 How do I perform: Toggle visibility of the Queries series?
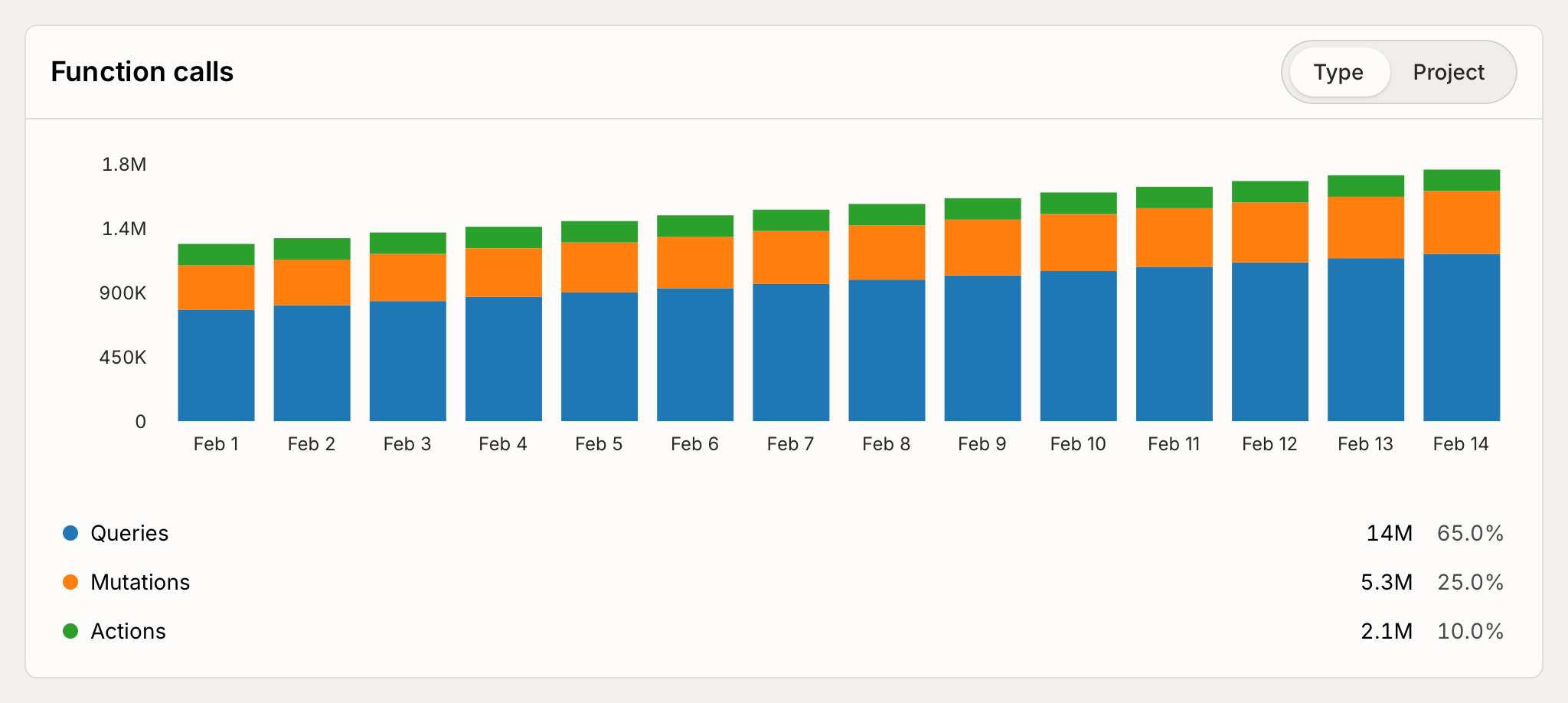tap(129, 532)
